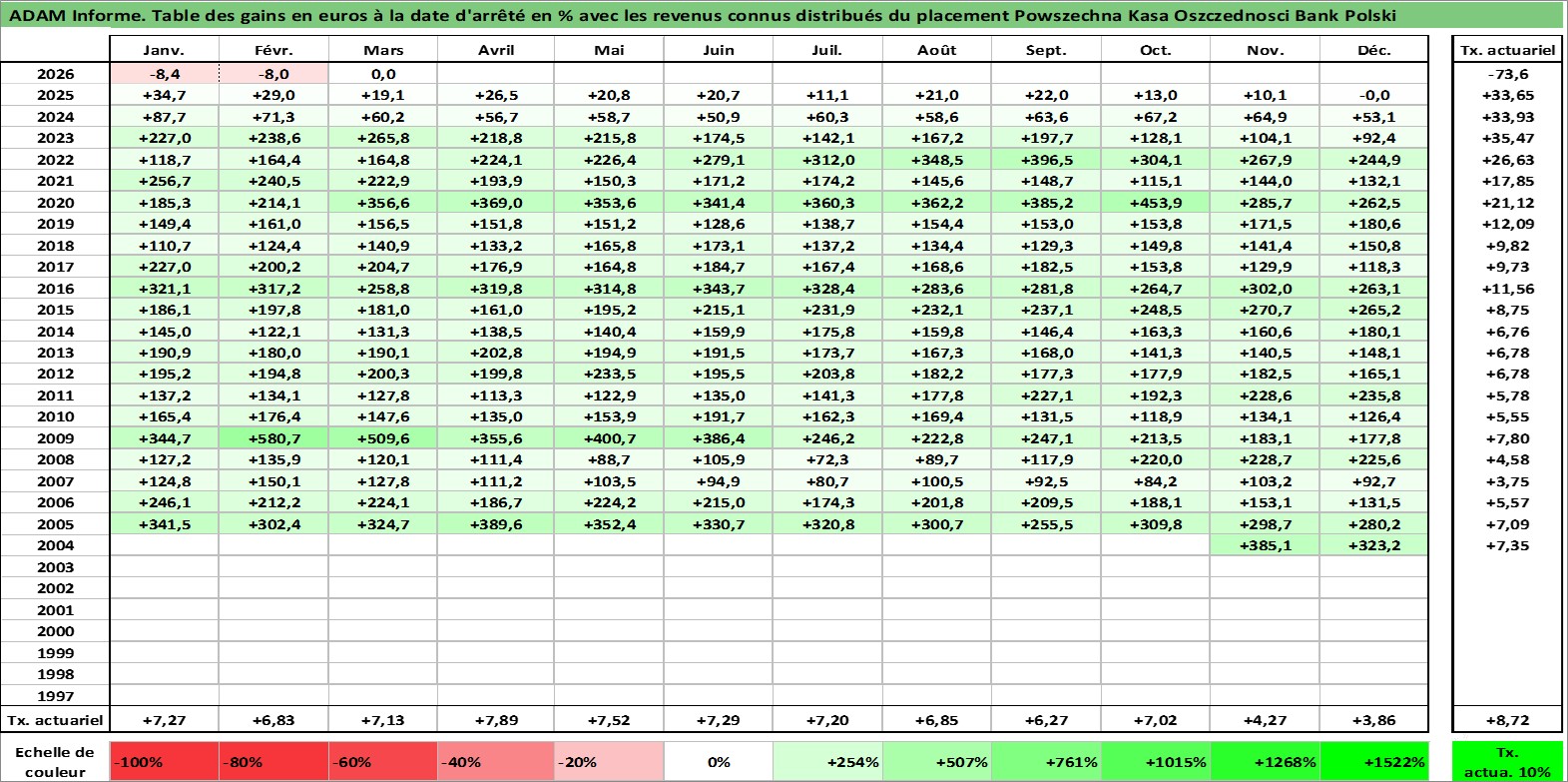Click the +265,8 cell for March 2023
The image size is (1568, 782).
[383, 138]
